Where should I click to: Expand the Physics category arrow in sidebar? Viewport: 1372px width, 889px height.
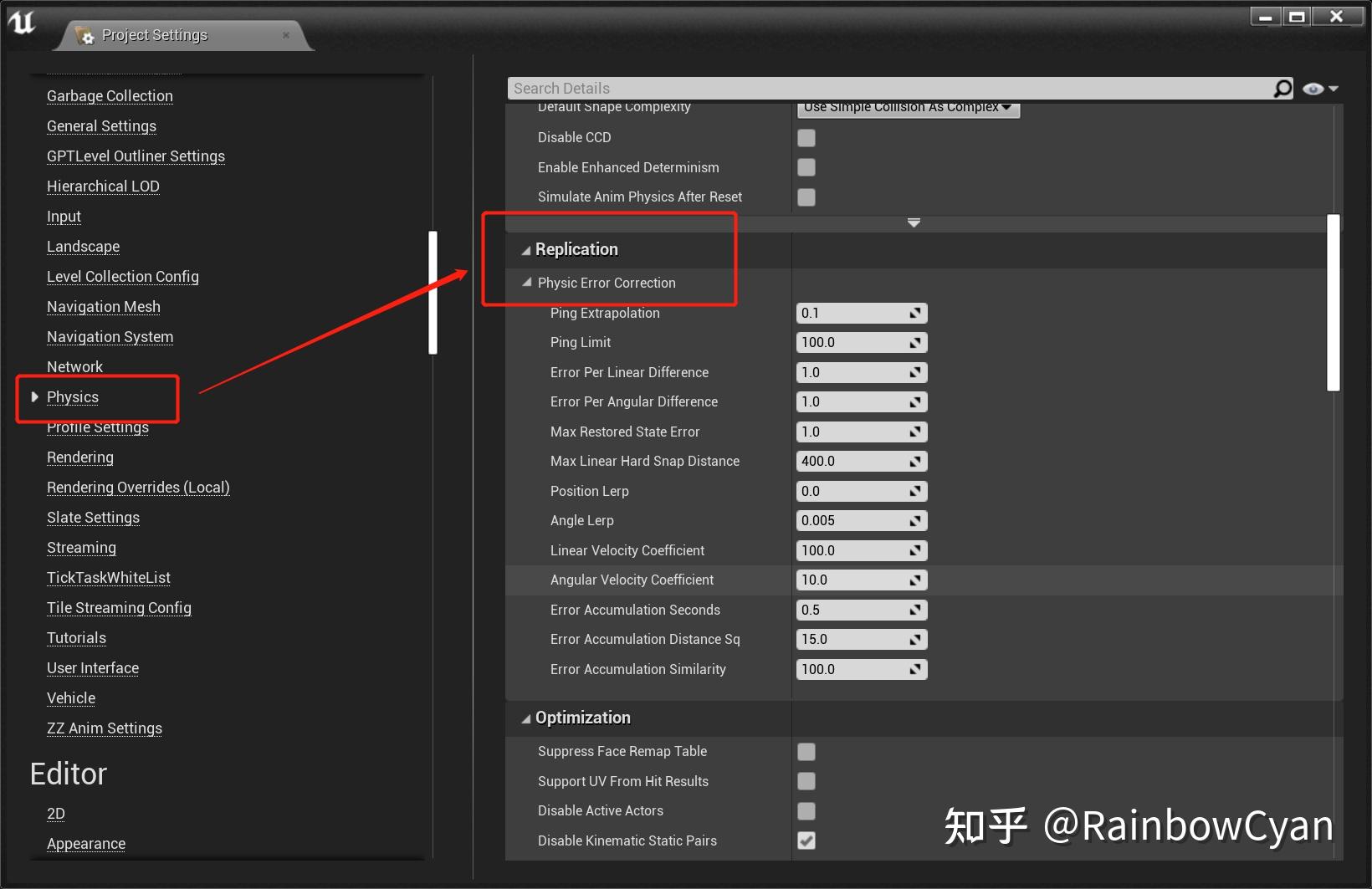coord(33,397)
